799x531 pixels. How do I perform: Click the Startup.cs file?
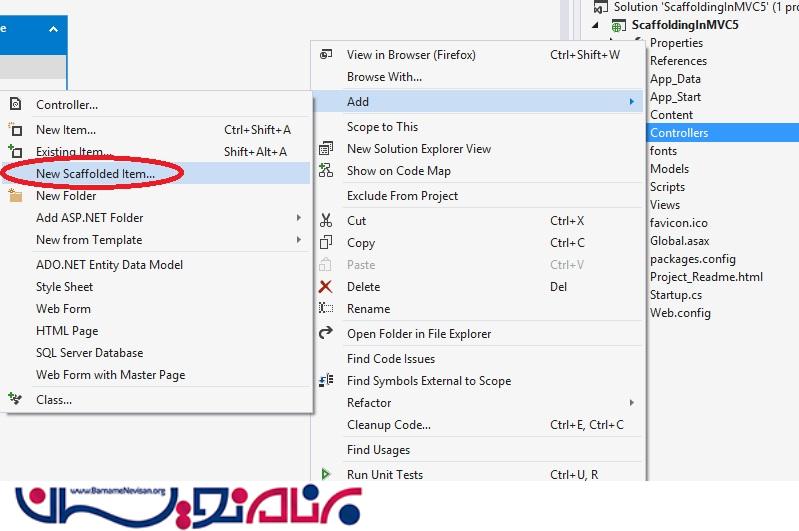676,295
